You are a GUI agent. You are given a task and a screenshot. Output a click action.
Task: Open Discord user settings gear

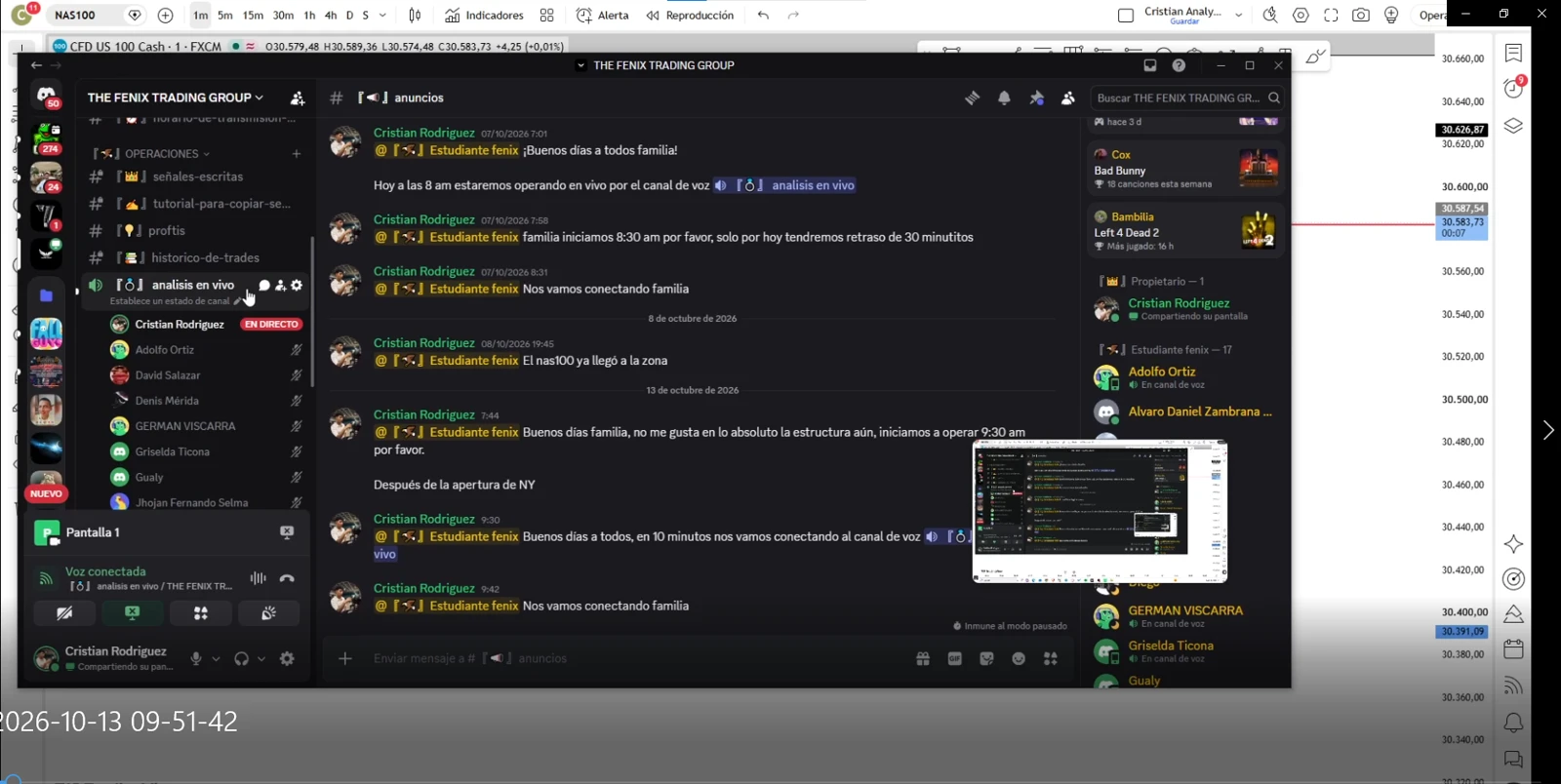[x=287, y=658]
